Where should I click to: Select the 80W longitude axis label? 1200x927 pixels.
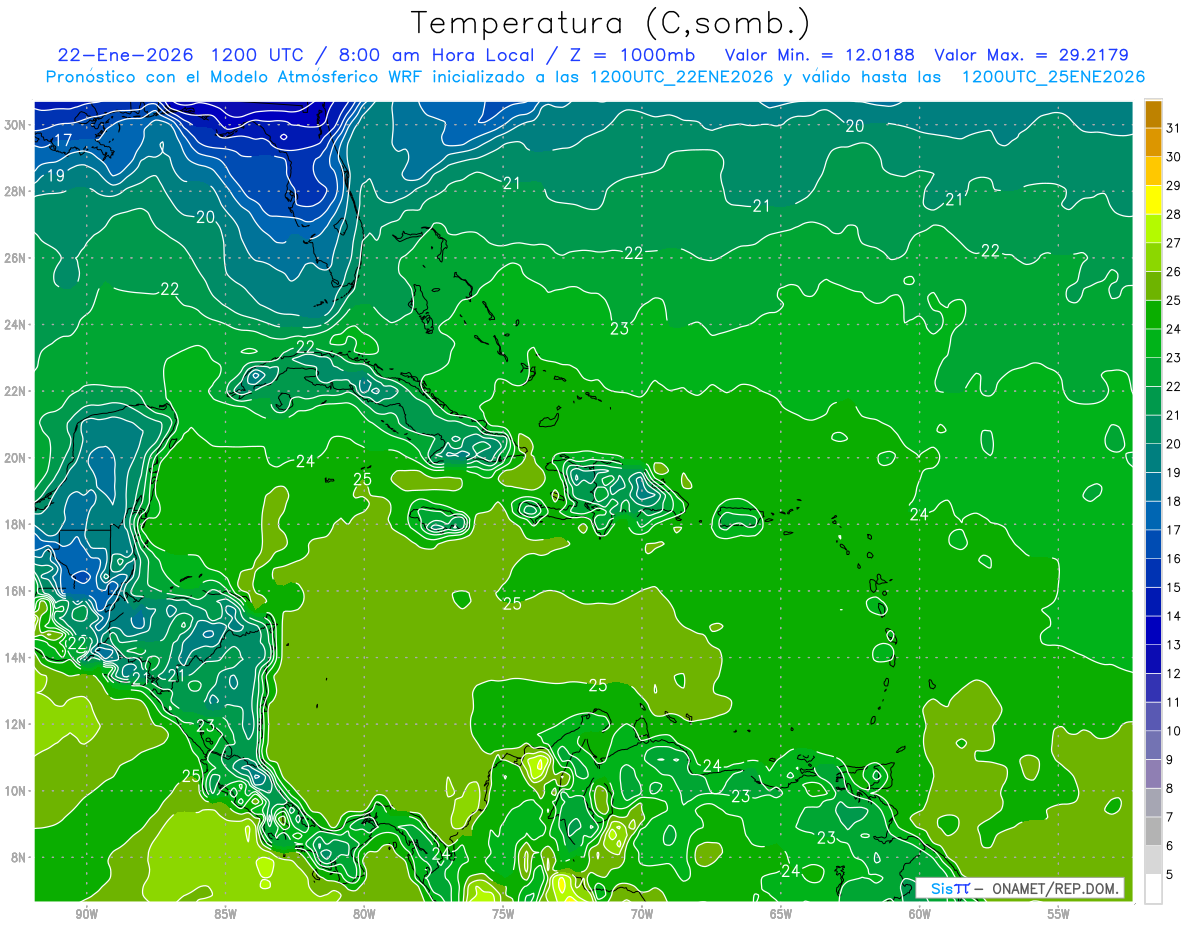click(364, 914)
